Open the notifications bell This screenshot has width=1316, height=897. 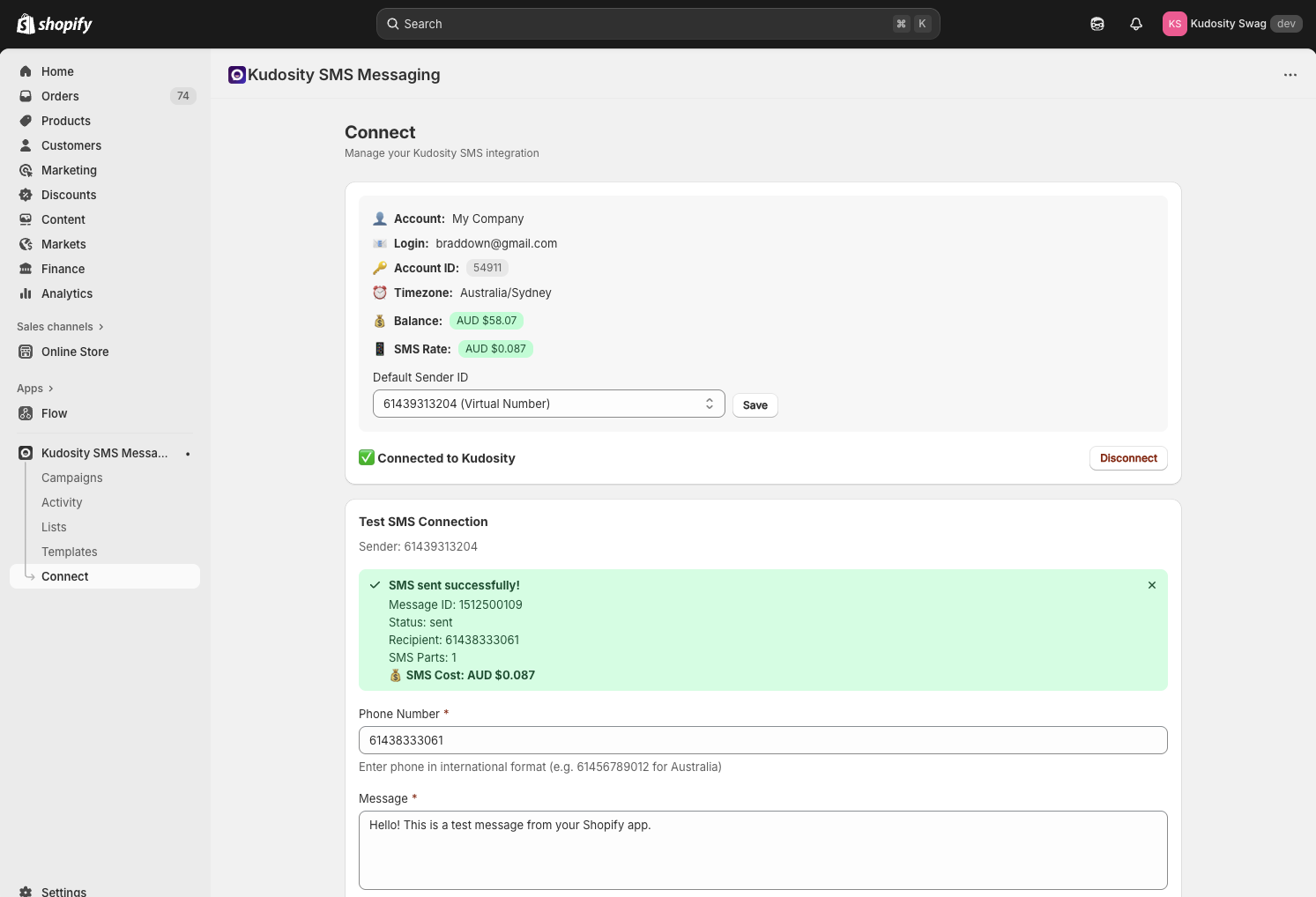pos(1136,24)
